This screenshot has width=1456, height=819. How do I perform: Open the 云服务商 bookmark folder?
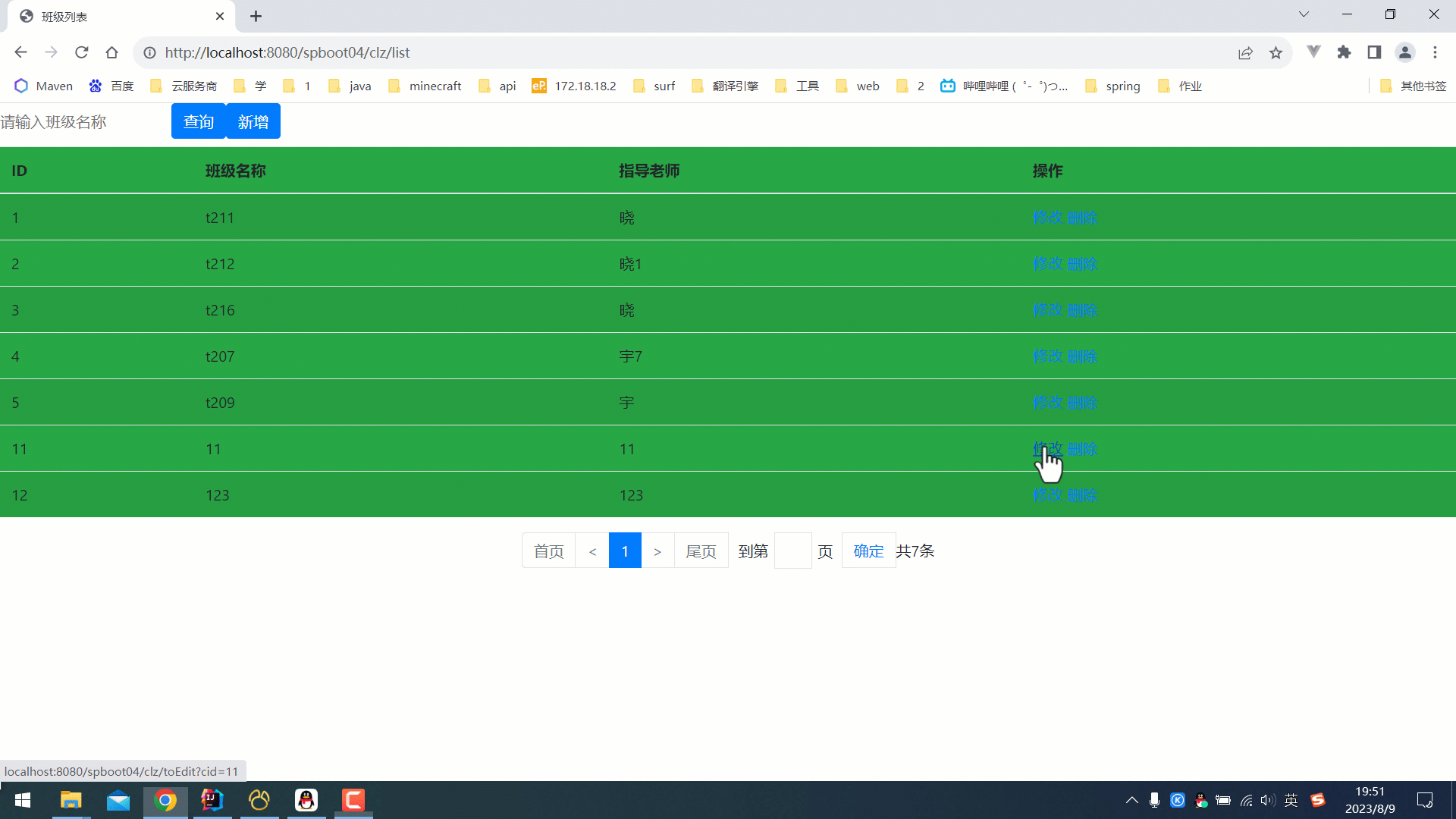click(x=184, y=86)
